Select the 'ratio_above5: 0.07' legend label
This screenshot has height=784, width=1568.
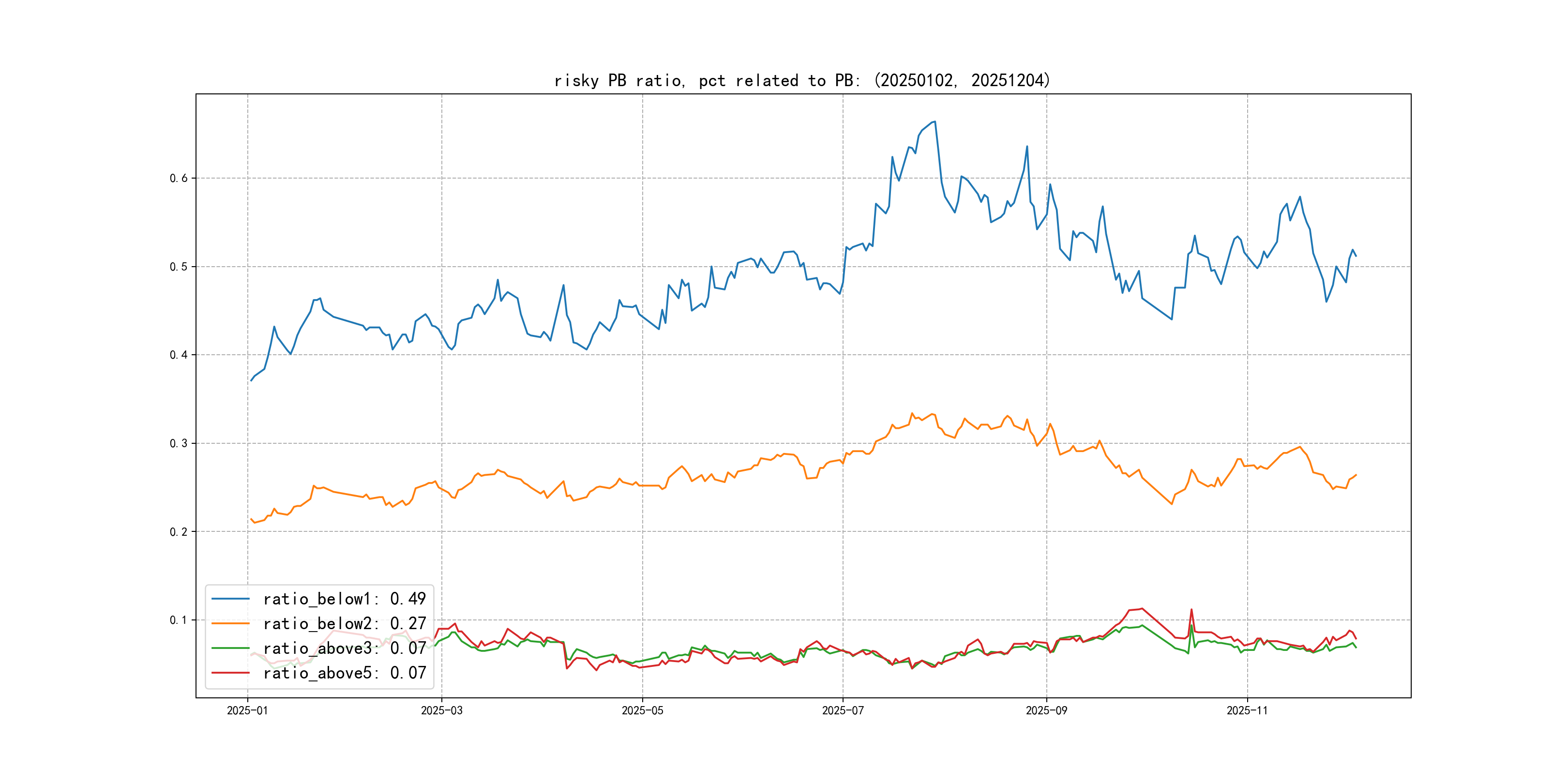(344, 673)
